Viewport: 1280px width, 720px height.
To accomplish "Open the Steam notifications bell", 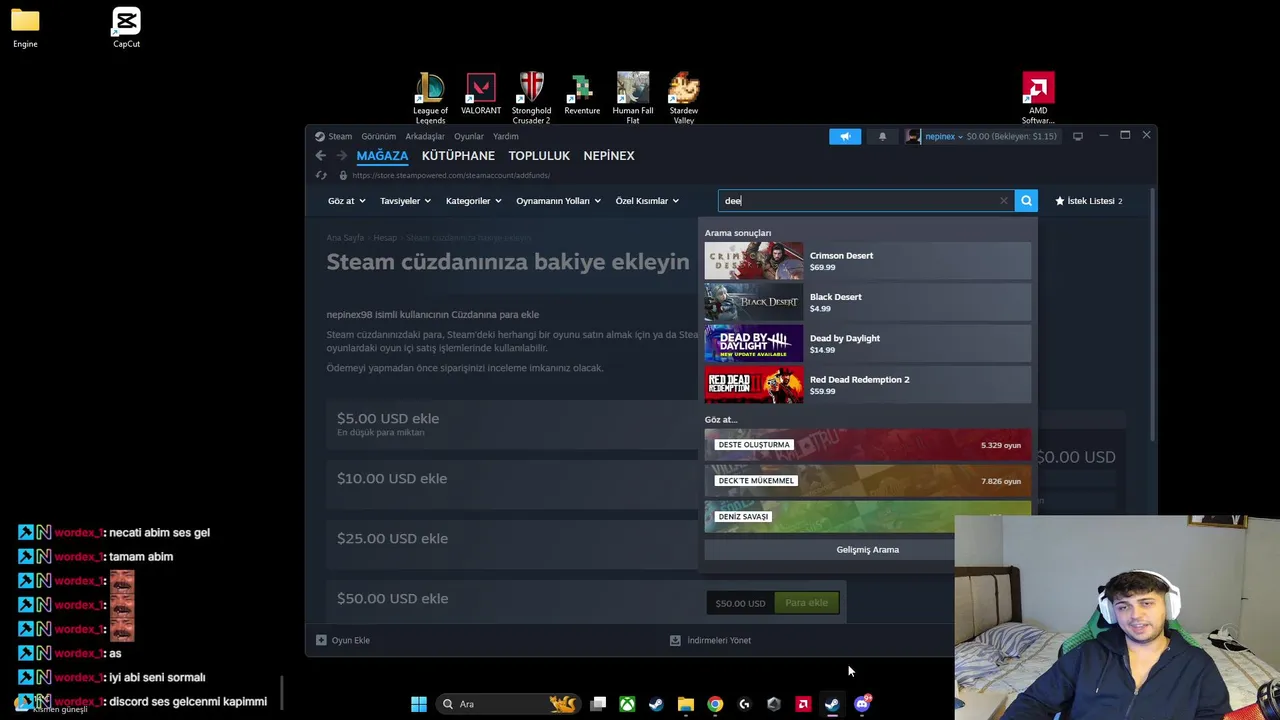I will (882, 136).
